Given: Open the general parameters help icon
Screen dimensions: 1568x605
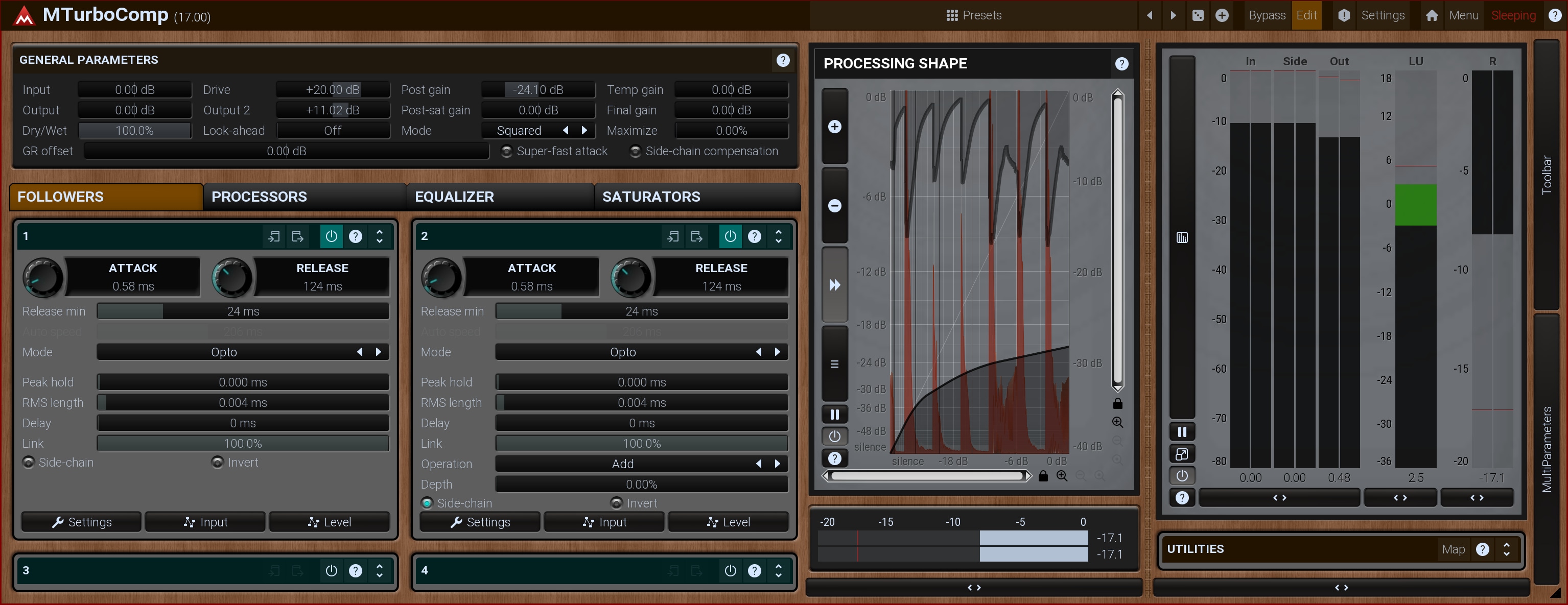Looking at the screenshot, I should coord(783,60).
